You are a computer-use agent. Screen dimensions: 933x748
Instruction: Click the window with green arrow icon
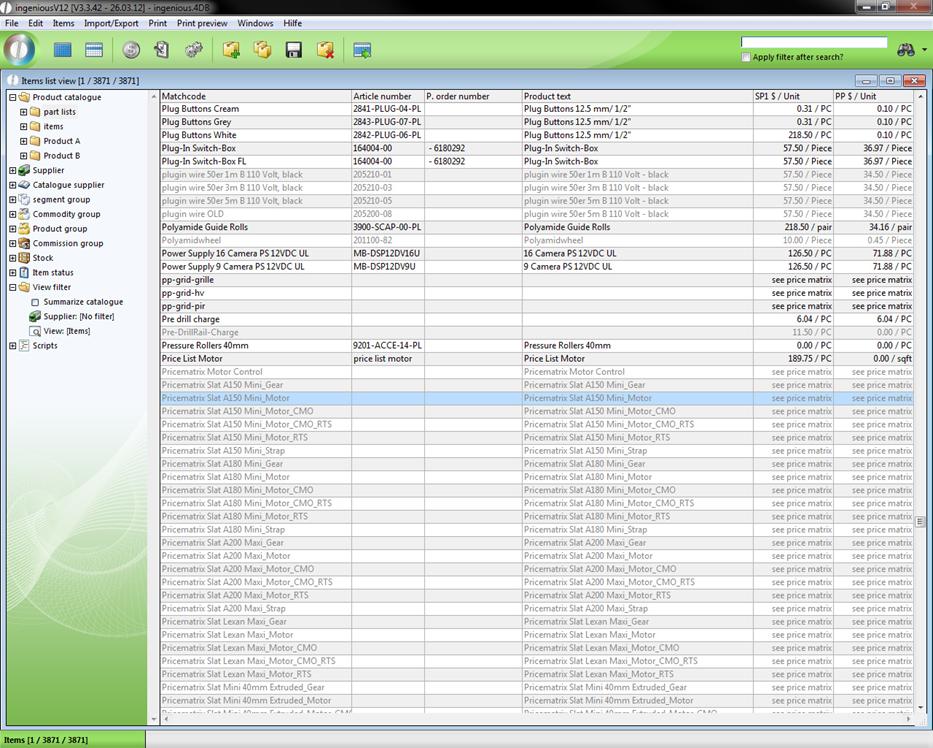tap(362, 50)
